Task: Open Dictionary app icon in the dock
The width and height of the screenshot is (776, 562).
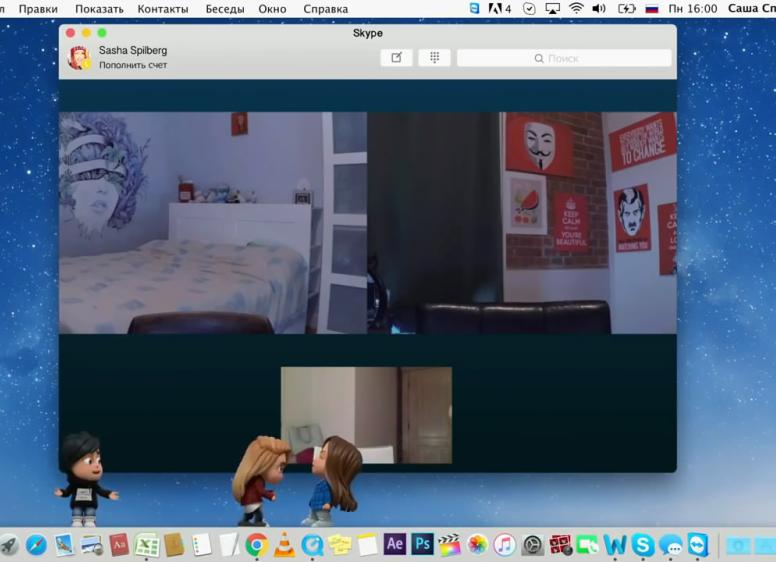Action: pos(119,545)
